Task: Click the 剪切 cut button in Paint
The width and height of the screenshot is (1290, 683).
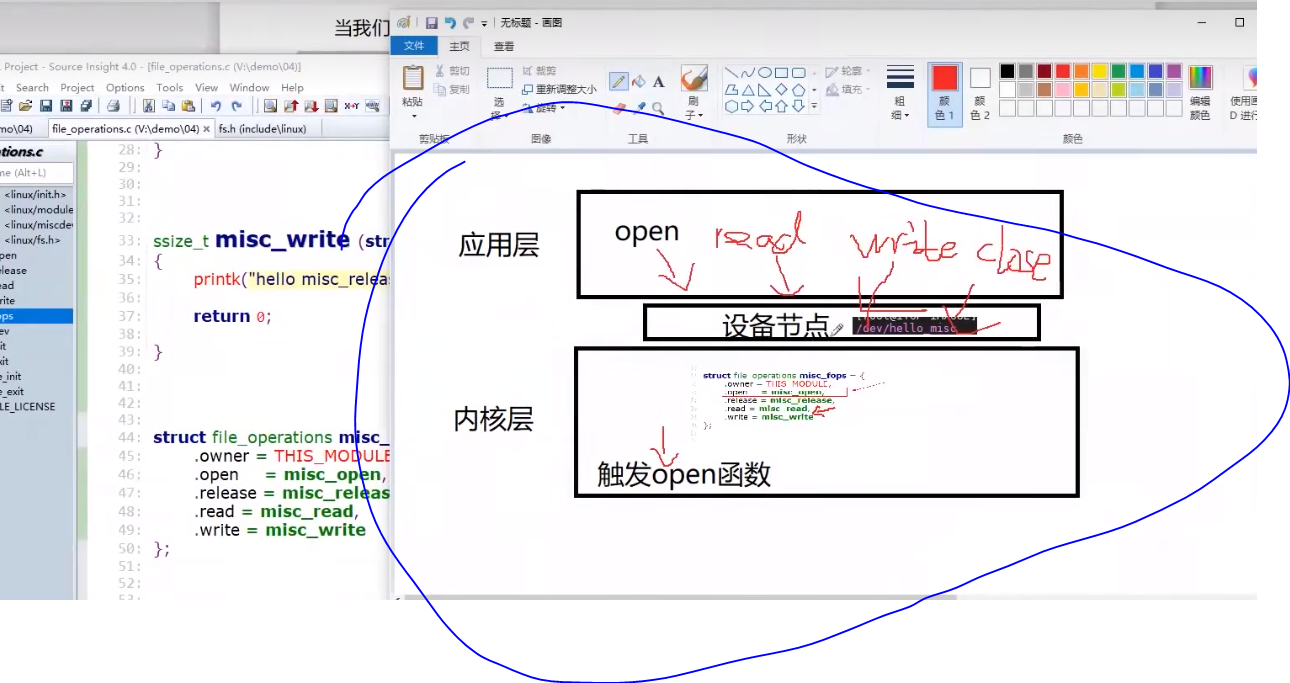Action: click(x=452, y=71)
